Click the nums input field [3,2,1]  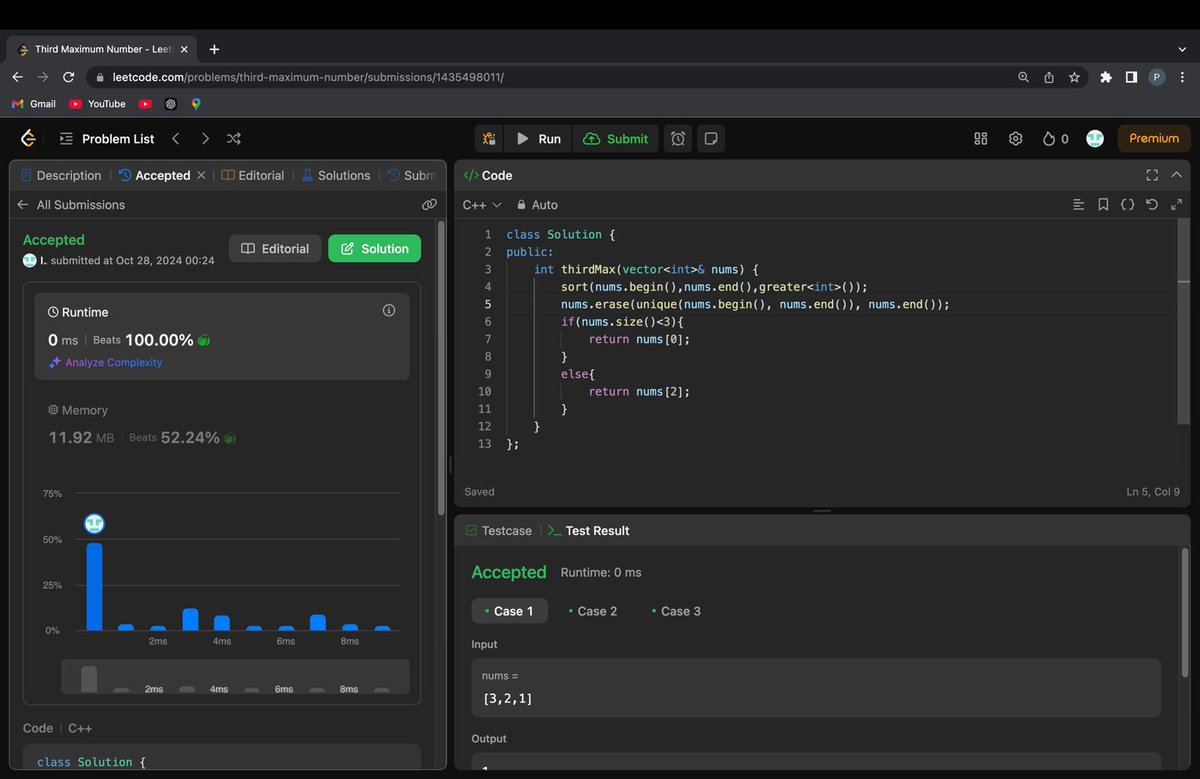pyautogui.click(x=816, y=688)
